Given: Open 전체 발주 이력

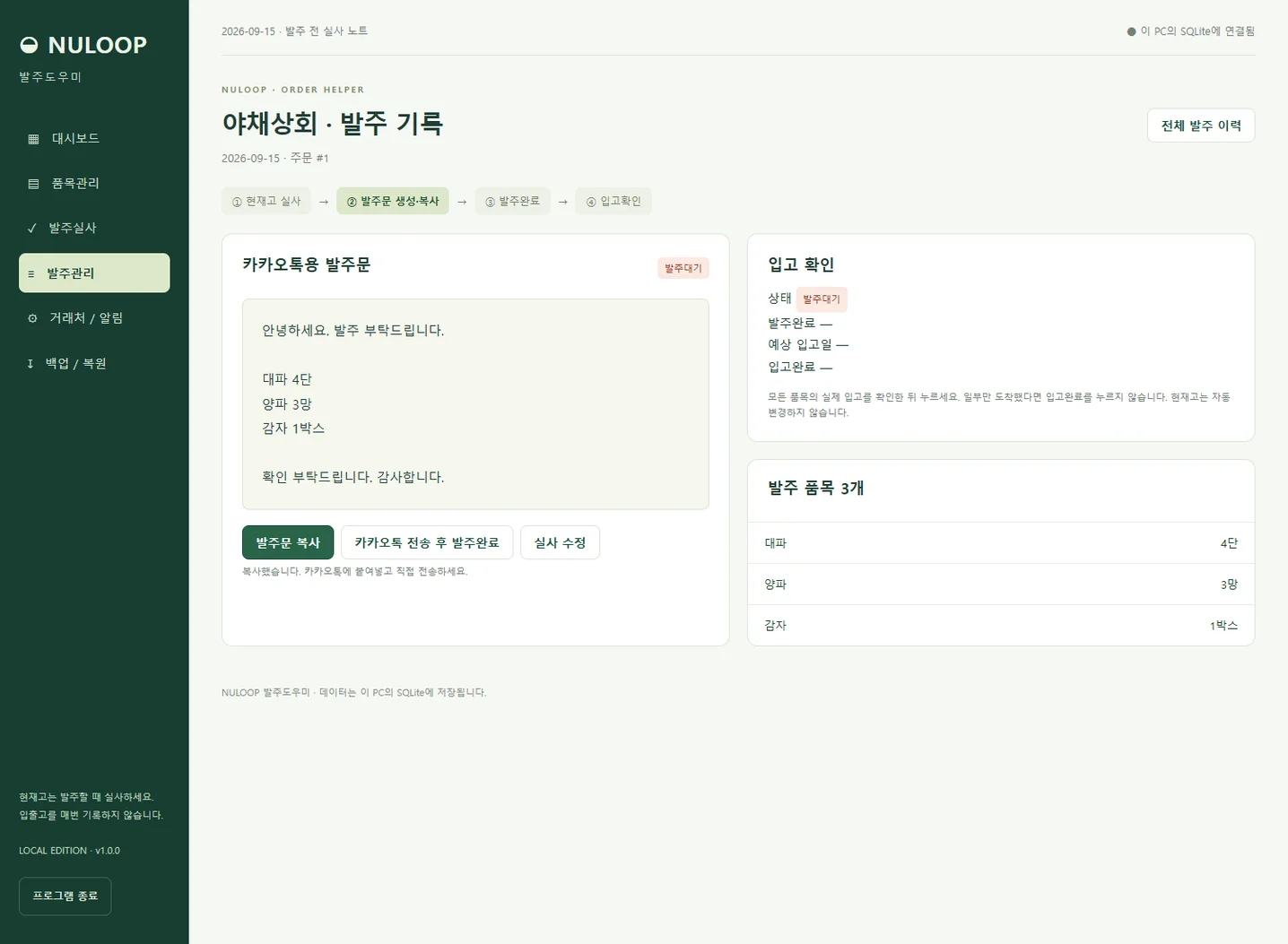Looking at the screenshot, I should [1201, 126].
